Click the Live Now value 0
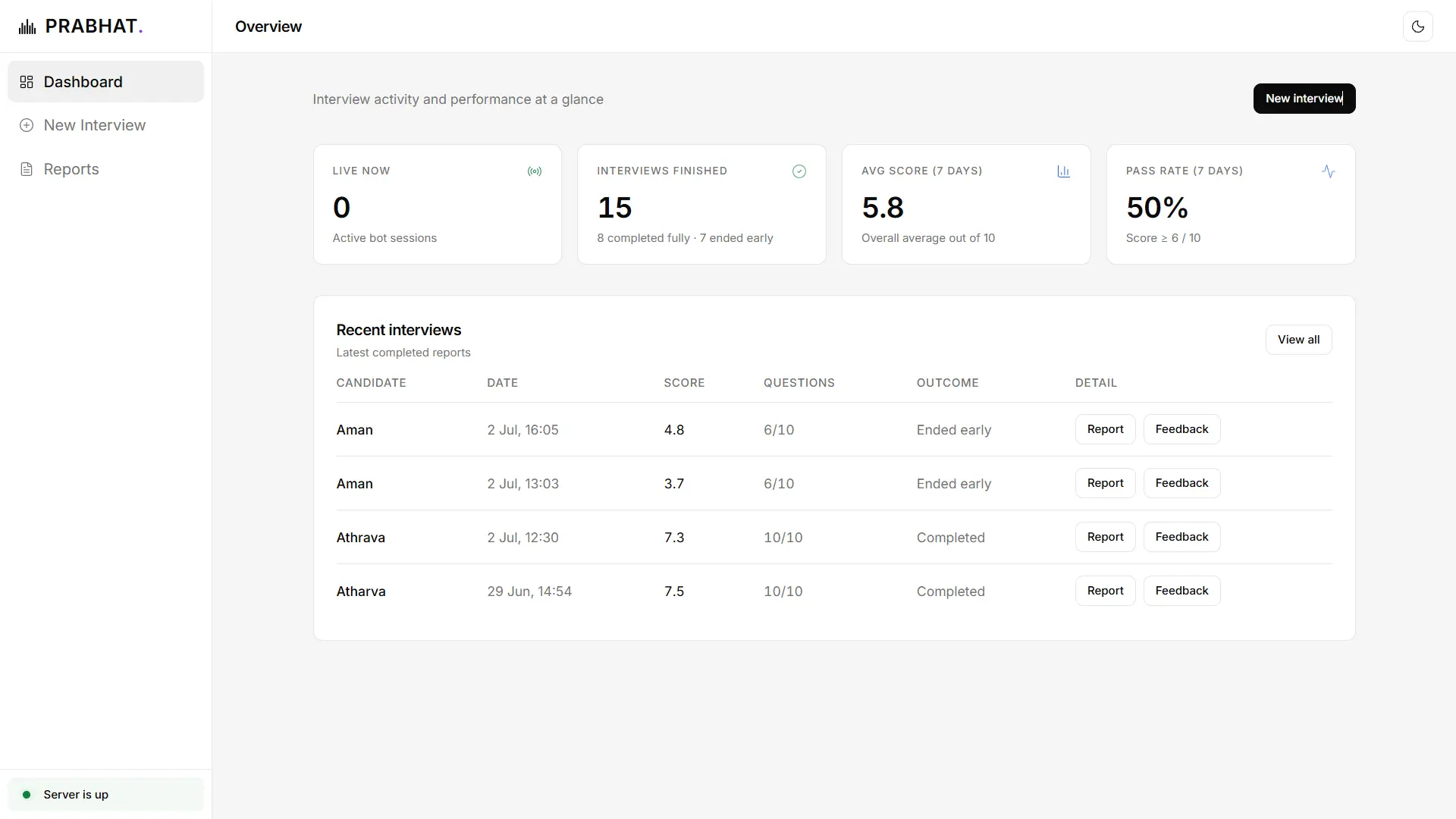This screenshot has width=1456, height=819. (341, 208)
